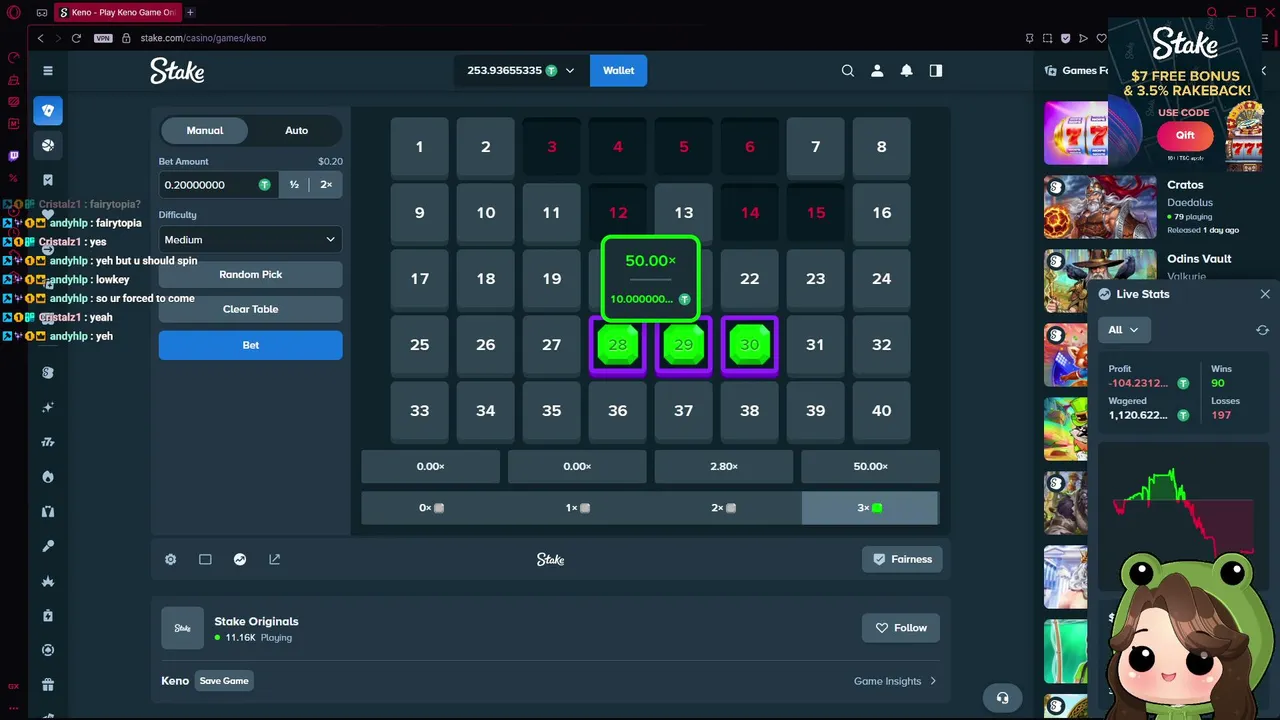Switch to Manual betting mode
1280x720 pixels.
[205, 131]
